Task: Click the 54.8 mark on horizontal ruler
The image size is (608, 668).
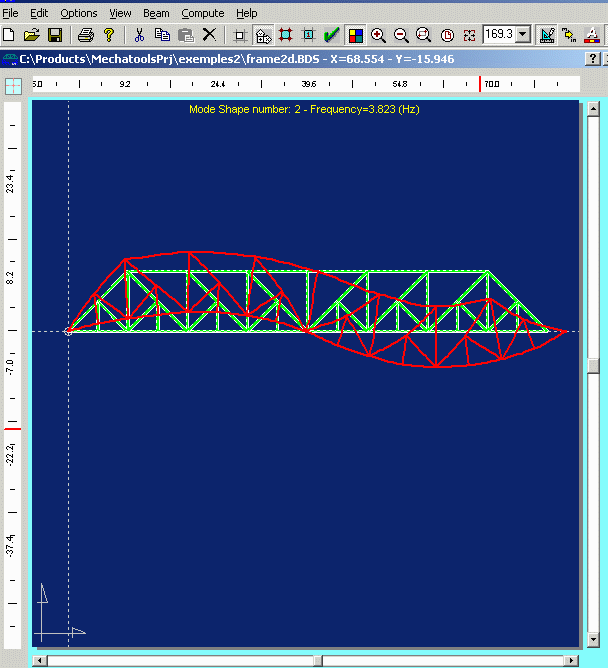Action: tap(400, 84)
